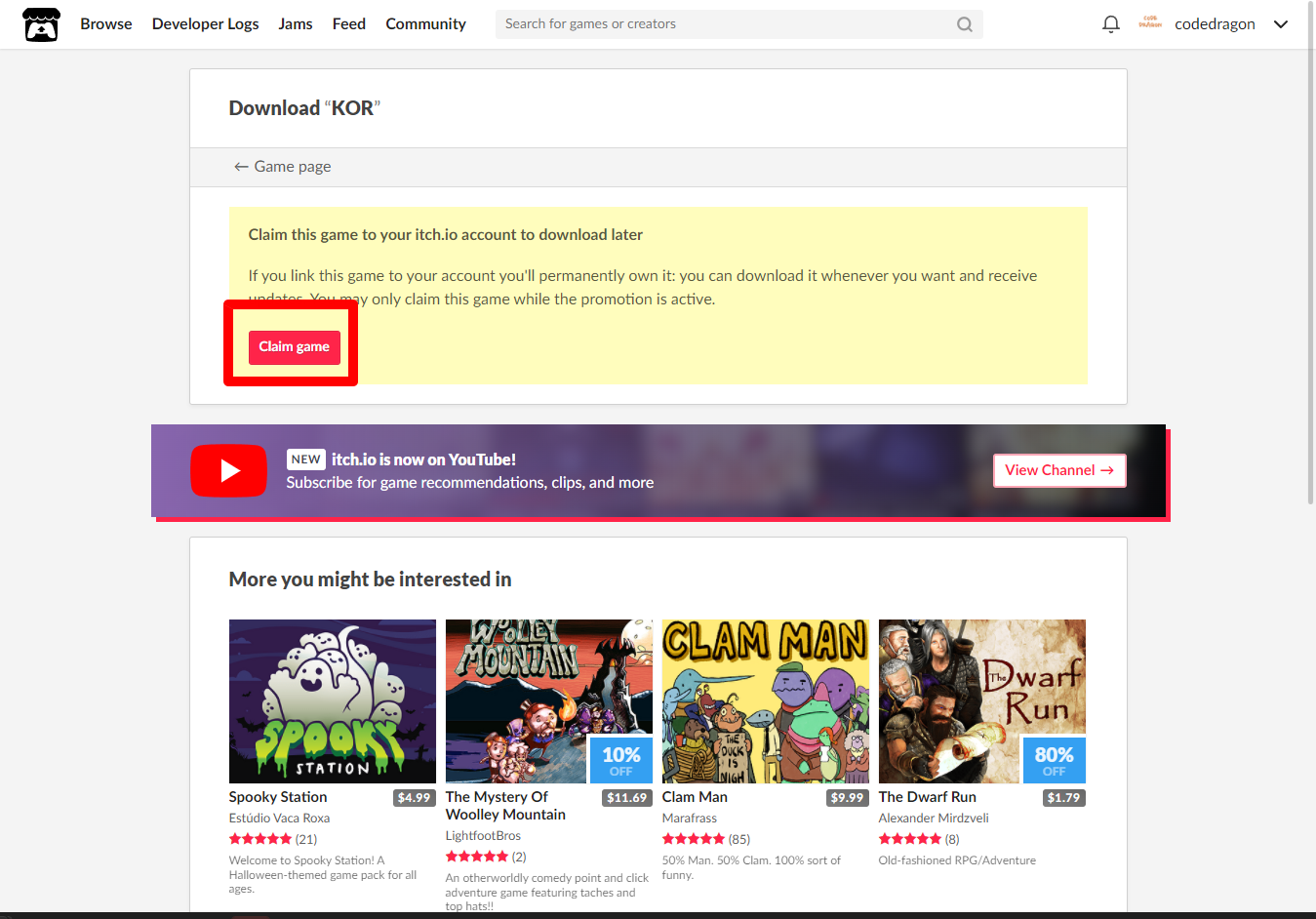
Task: Open the Browse menu
Action: 106,23
